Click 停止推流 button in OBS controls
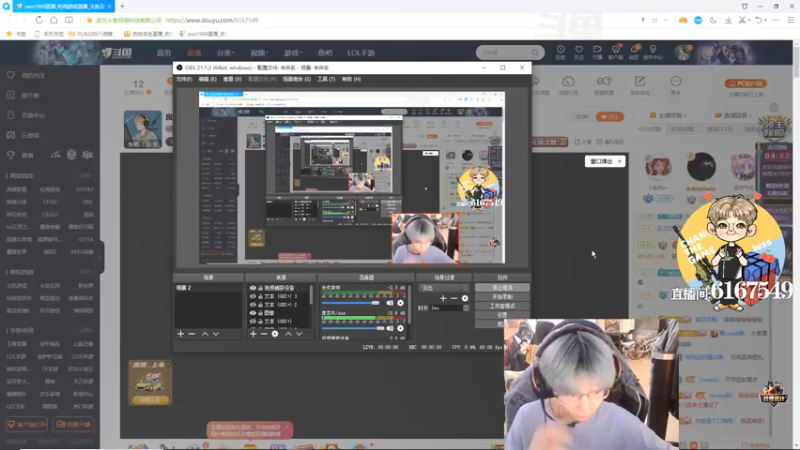The width and height of the screenshot is (800, 450). 502,288
